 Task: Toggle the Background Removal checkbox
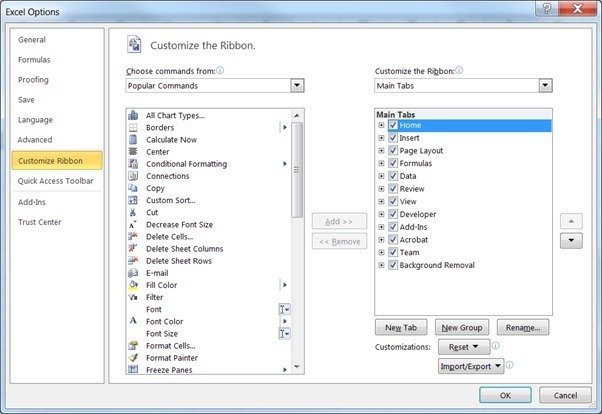tap(393, 265)
